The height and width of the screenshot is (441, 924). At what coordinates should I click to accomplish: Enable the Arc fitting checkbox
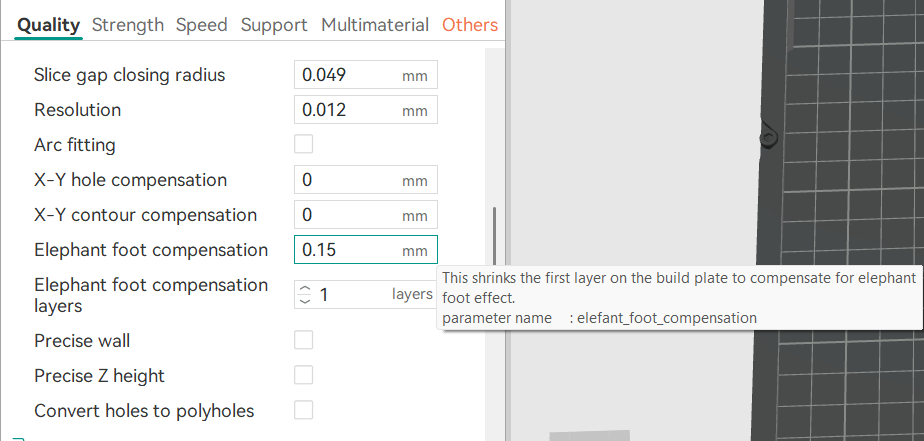click(x=304, y=145)
